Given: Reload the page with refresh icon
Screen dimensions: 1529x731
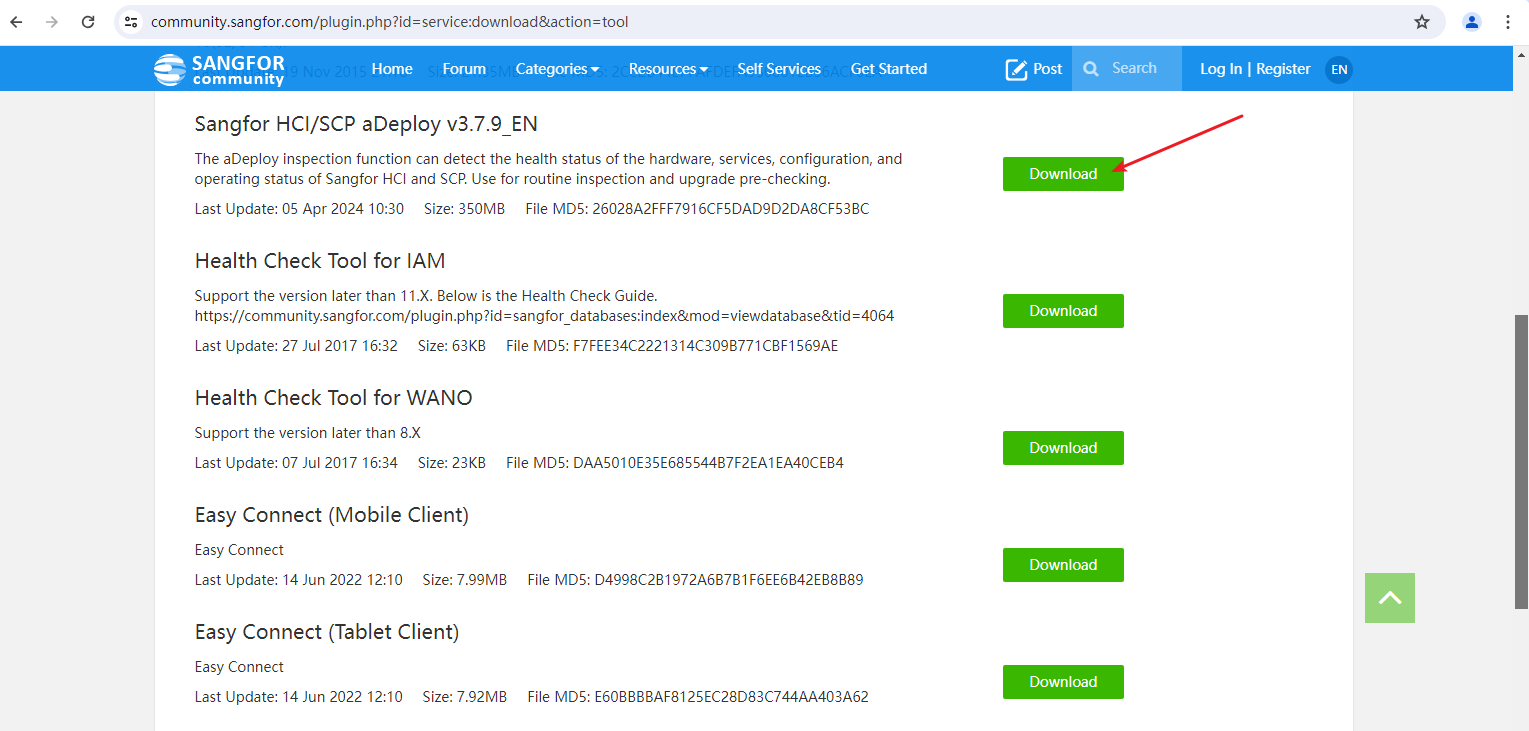Looking at the screenshot, I should click(x=88, y=22).
